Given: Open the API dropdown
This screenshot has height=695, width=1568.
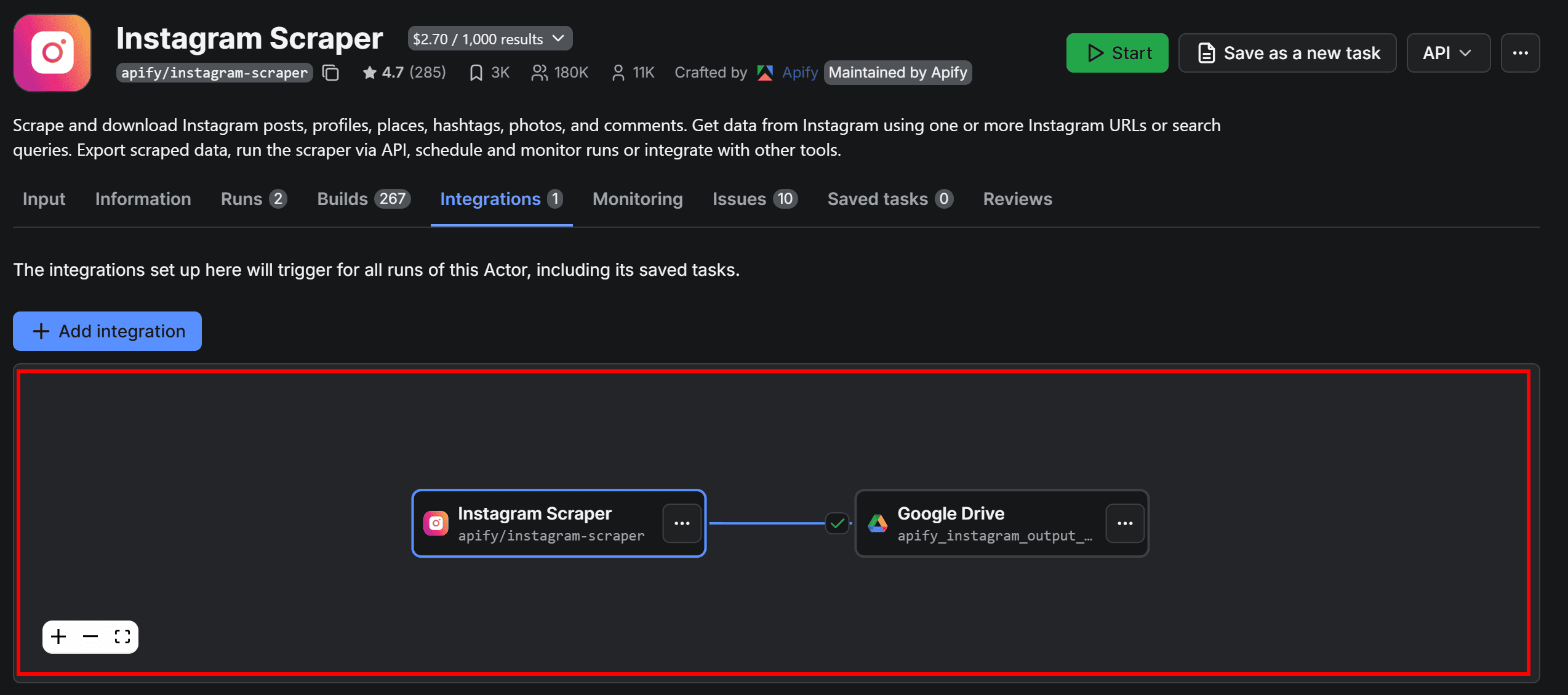Looking at the screenshot, I should (x=1448, y=52).
